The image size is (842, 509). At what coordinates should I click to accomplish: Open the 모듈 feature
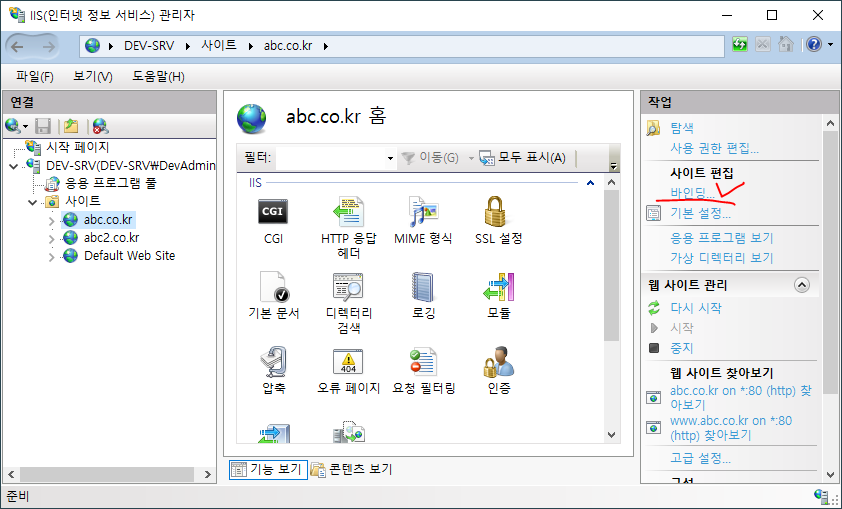pos(498,295)
